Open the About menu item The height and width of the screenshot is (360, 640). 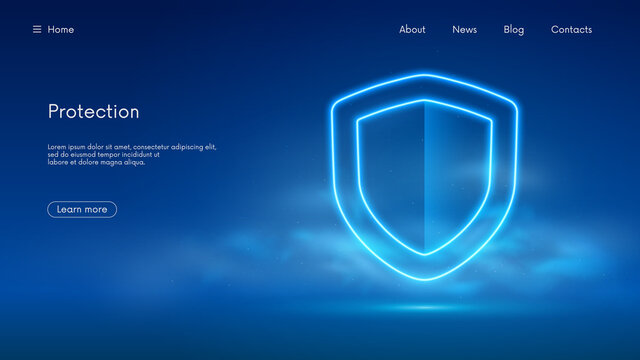click(x=412, y=29)
